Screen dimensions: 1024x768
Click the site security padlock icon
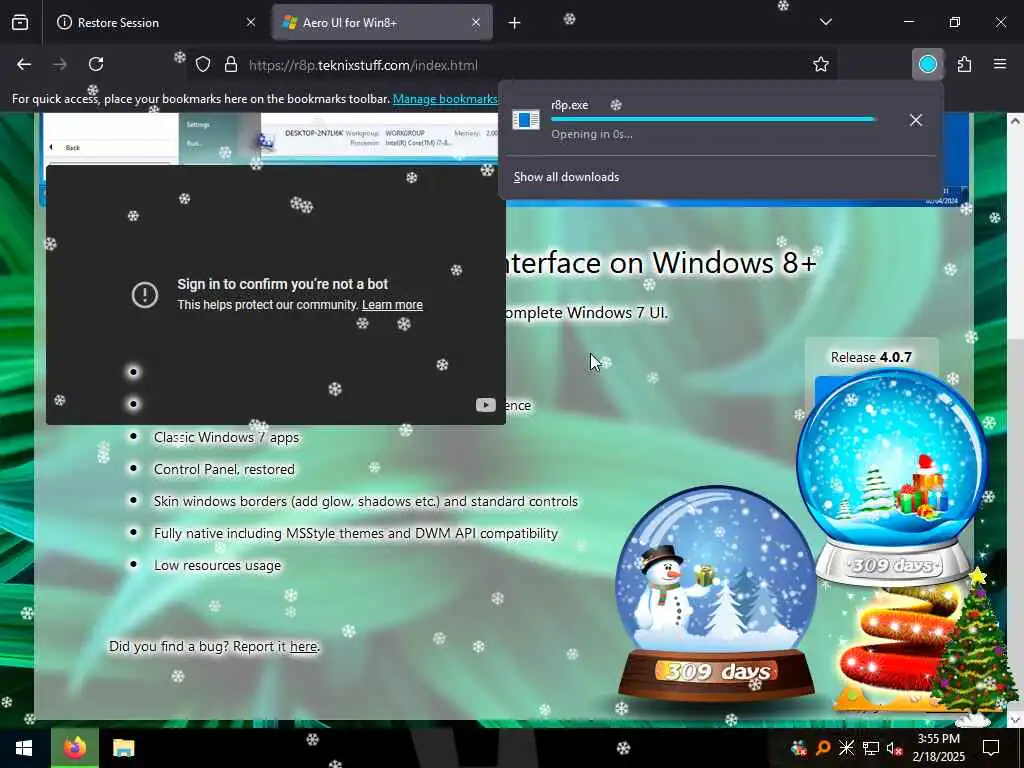click(x=231, y=65)
